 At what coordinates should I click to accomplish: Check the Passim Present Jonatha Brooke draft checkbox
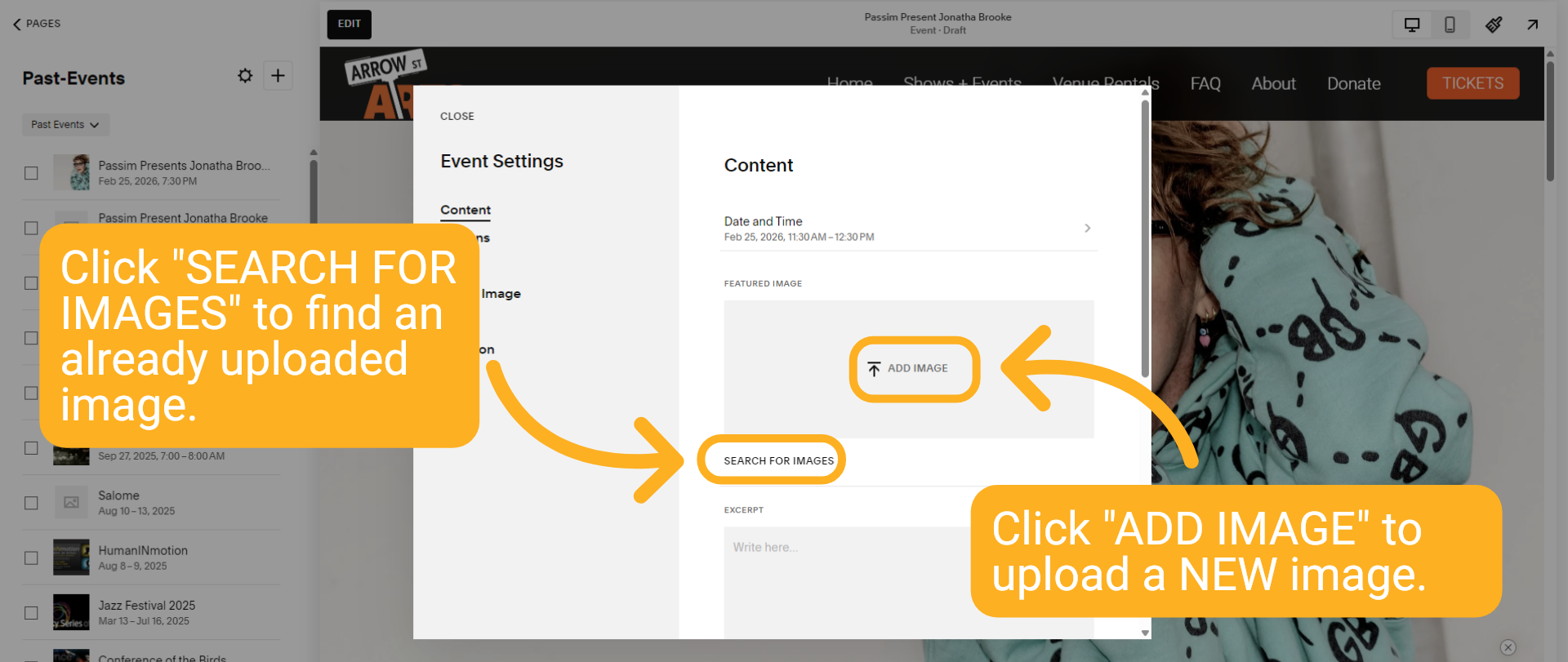point(31,228)
